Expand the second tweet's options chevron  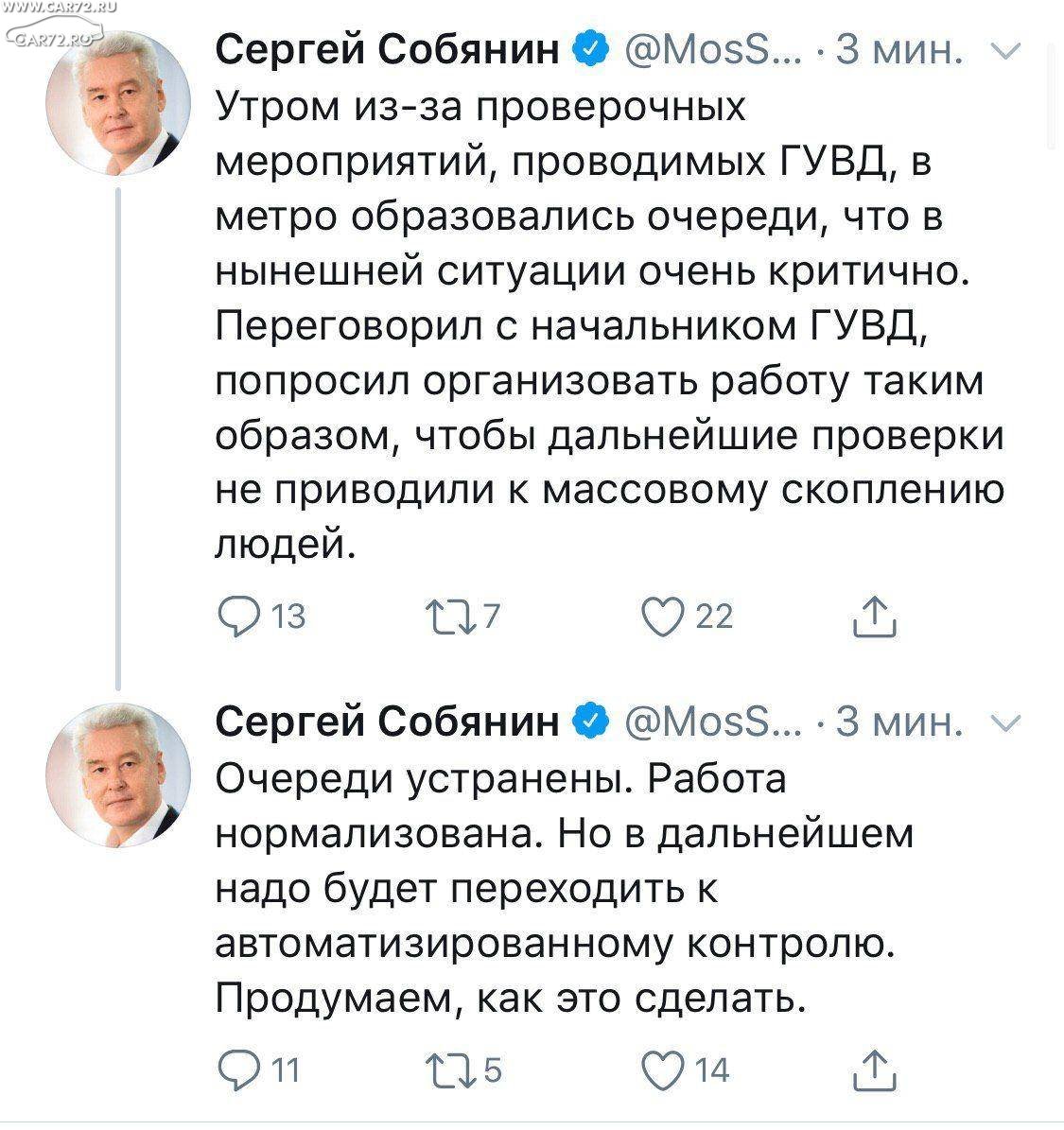tap(1006, 721)
